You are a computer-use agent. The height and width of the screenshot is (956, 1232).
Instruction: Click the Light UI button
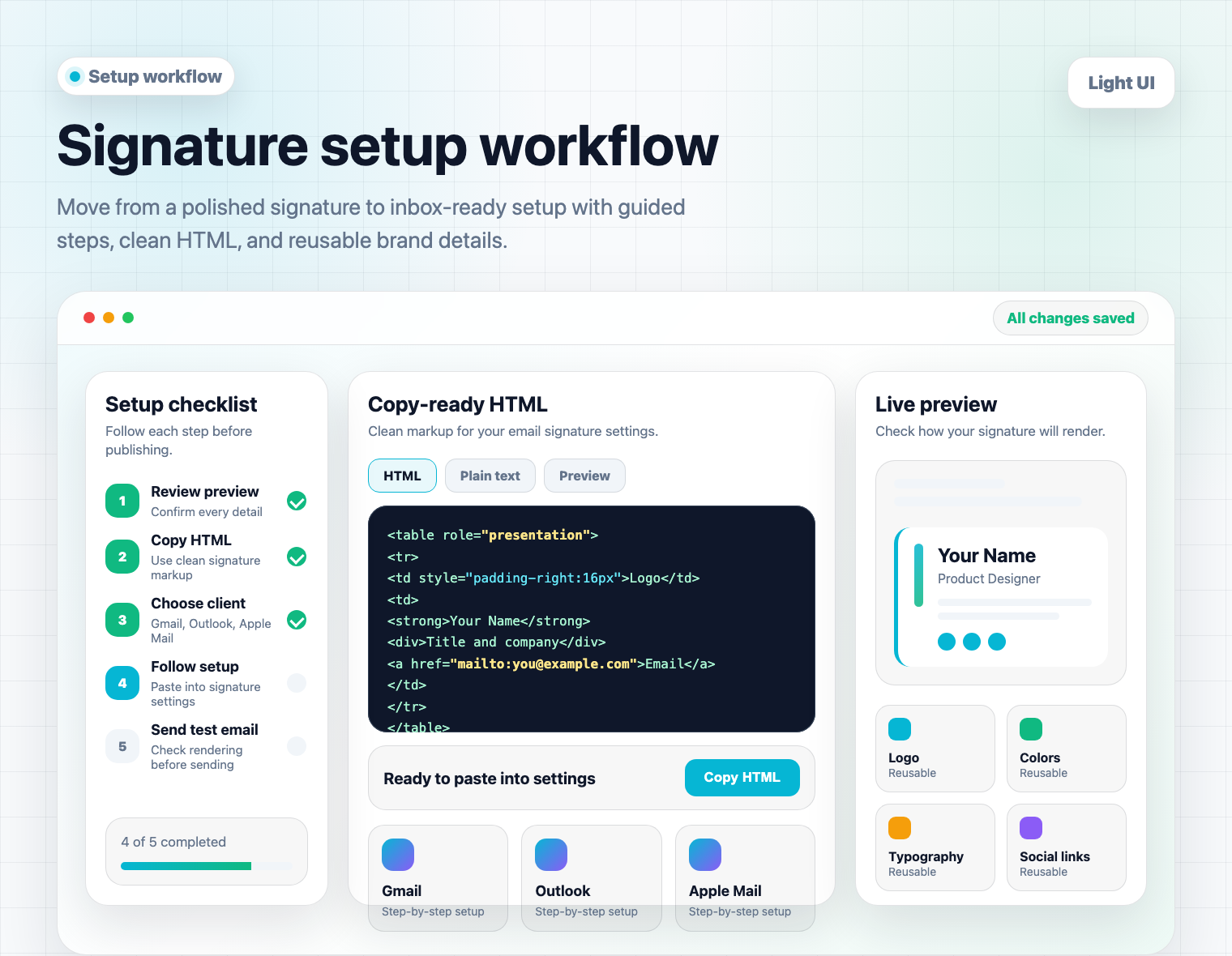tap(1121, 83)
